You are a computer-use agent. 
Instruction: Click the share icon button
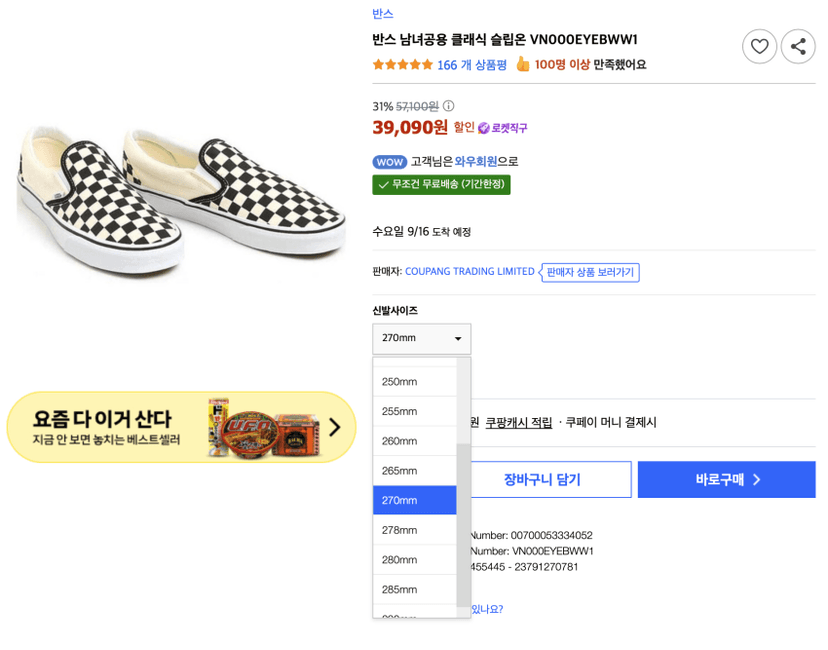(x=798, y=46)
